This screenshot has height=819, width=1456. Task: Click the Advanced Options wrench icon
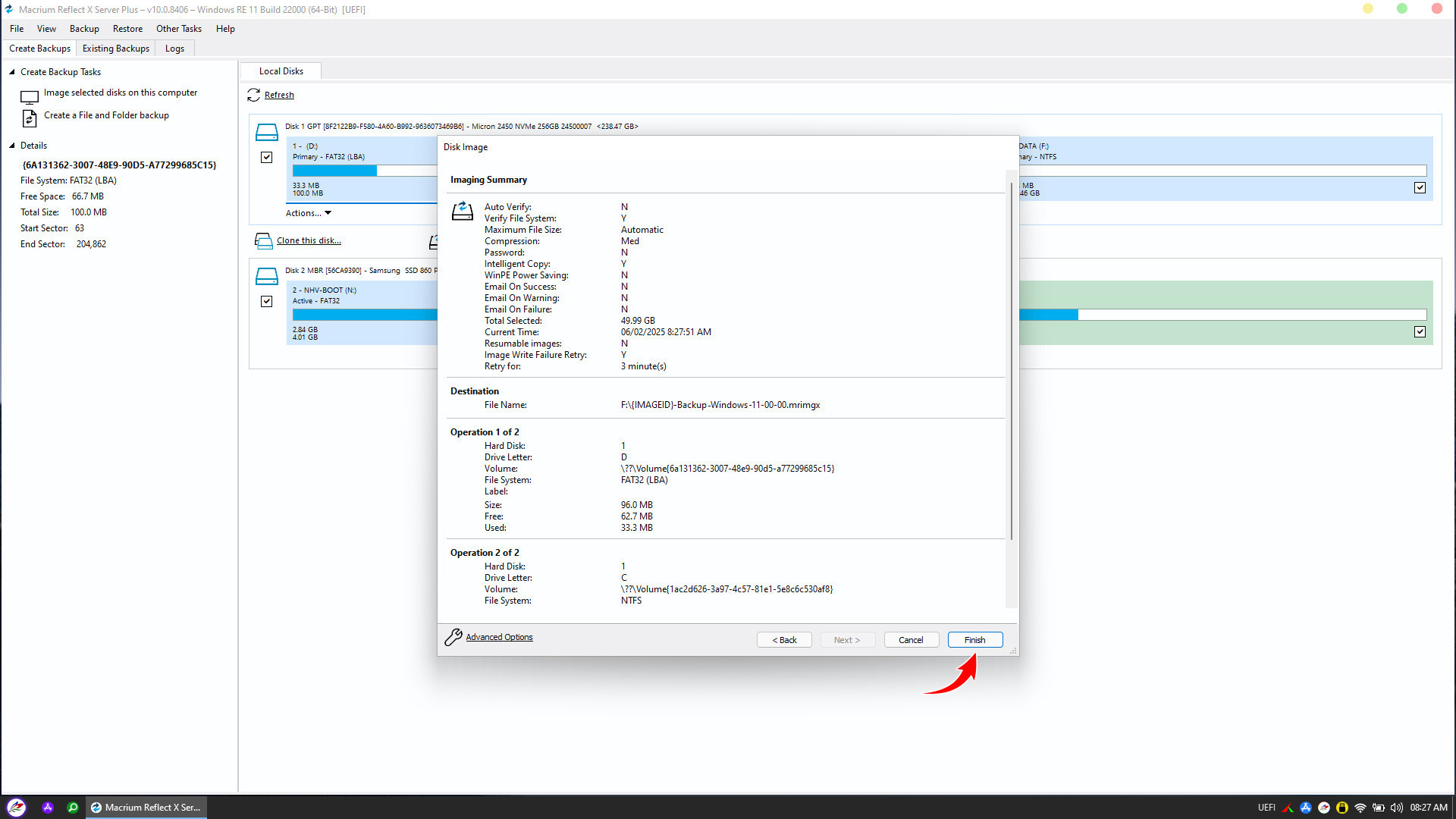click(453, 637)
